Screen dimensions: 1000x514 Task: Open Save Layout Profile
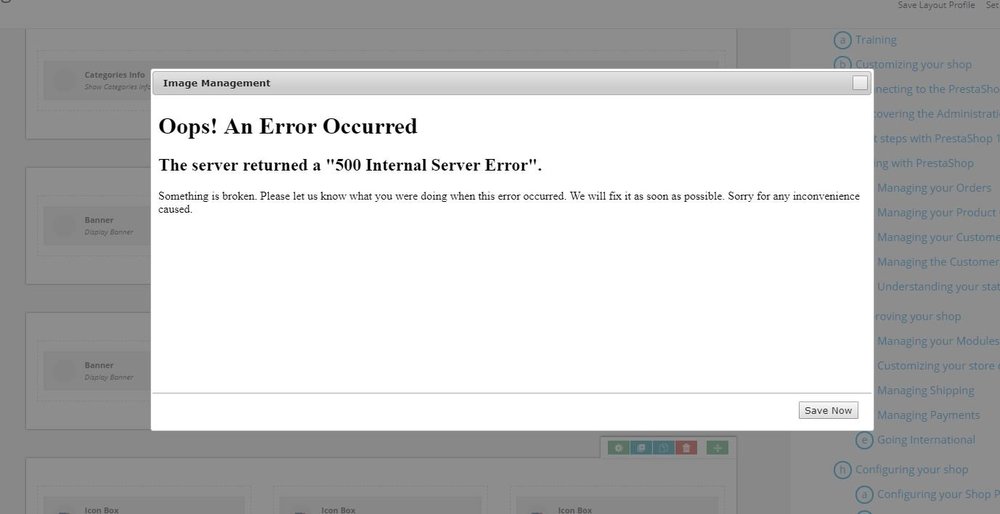click(936, 5)
